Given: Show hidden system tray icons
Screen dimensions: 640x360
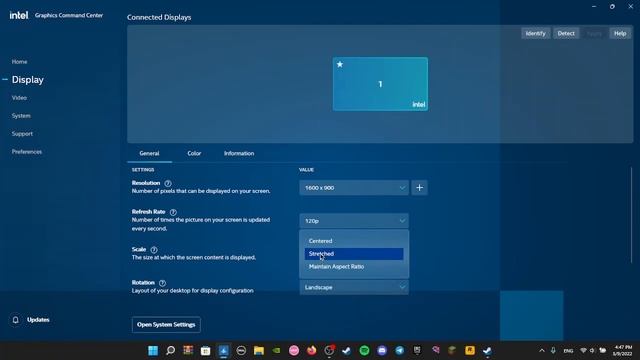Looking at the screenshot, I should coord(542,351).
